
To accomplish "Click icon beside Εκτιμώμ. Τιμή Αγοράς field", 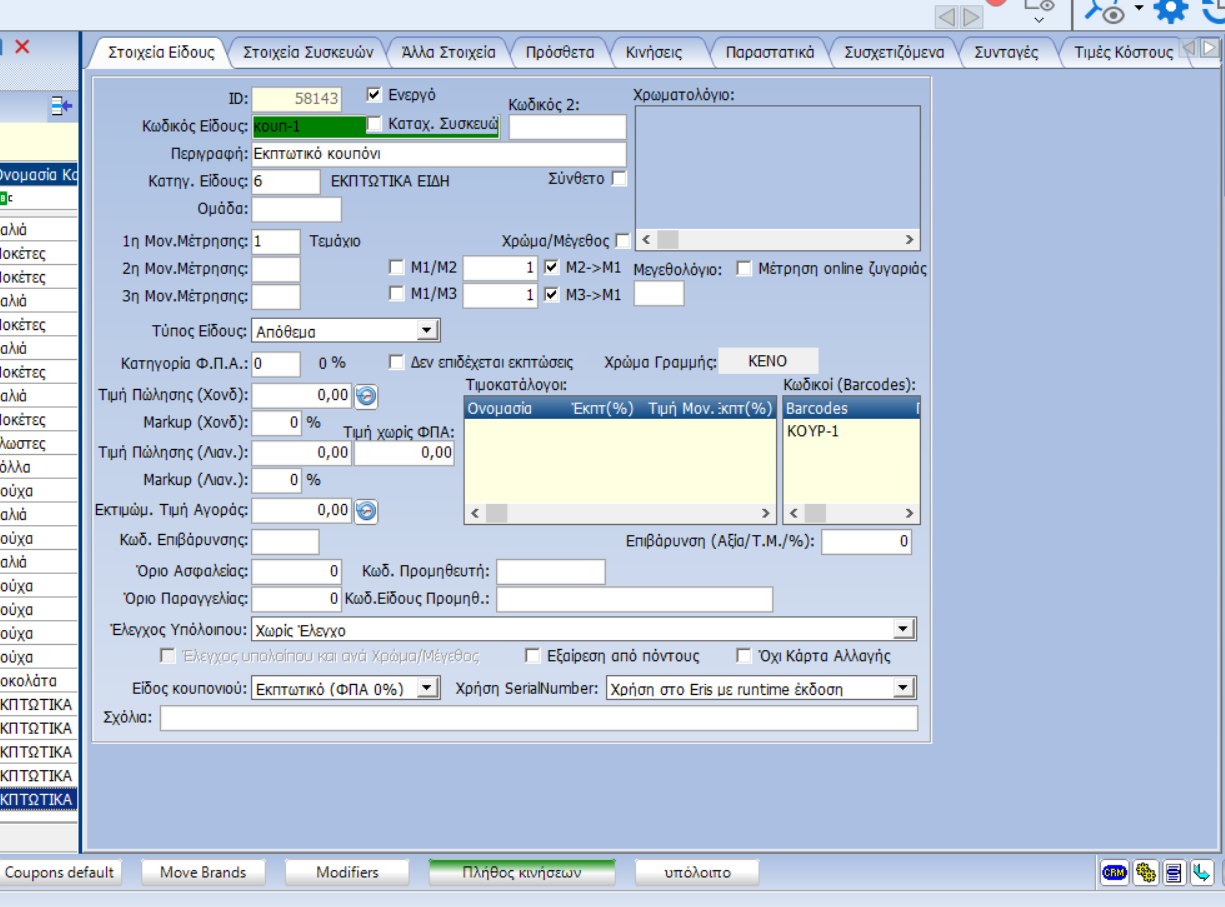I will [366, 511].
